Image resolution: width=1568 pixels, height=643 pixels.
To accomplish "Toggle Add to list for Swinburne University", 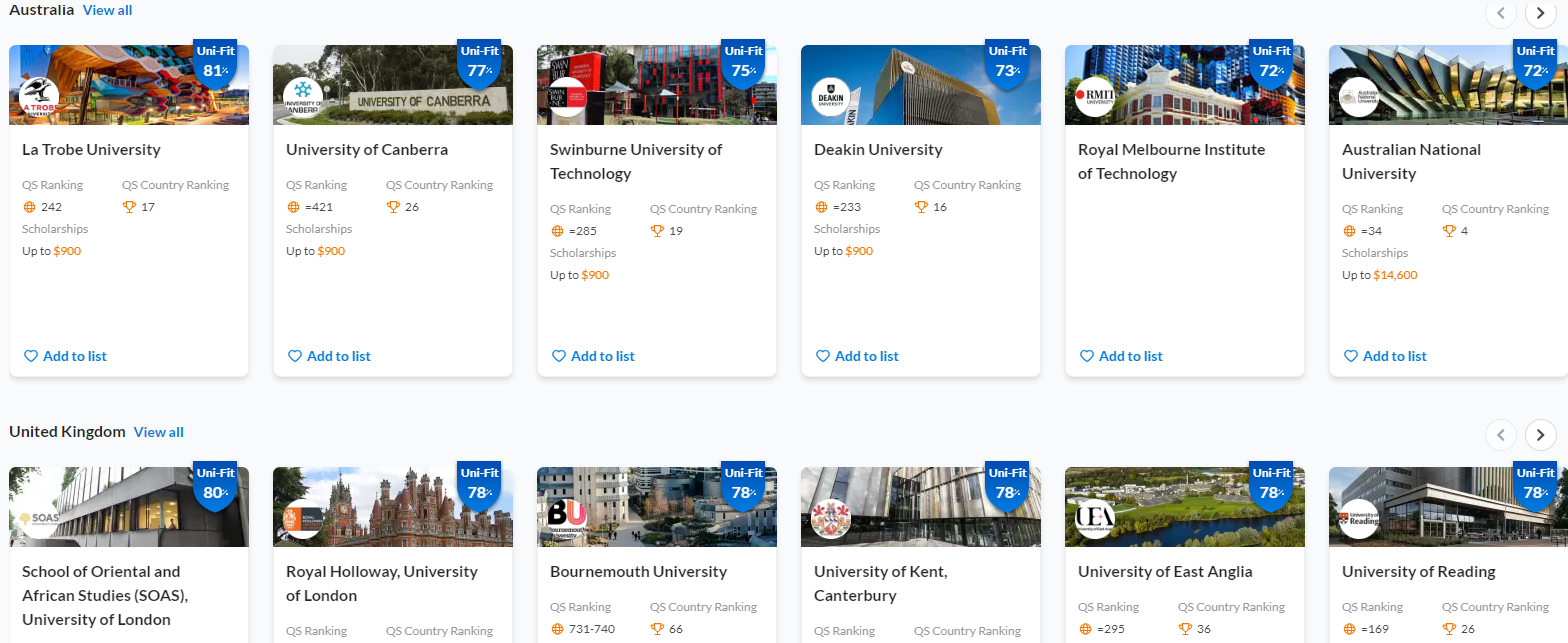I will point(593,356).
